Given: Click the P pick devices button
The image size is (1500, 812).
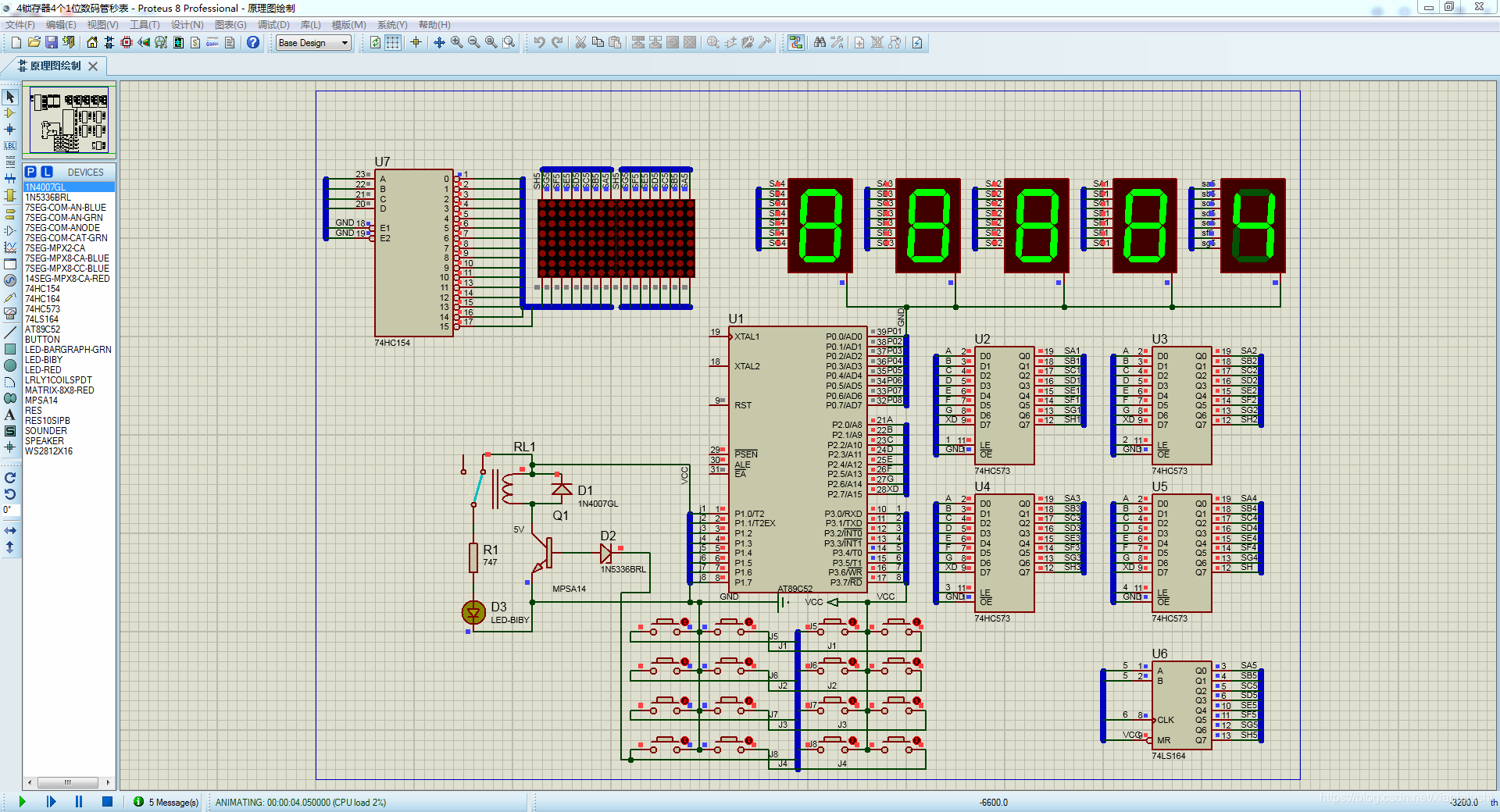Looking at the screenshot, I should tap(30, 172).
